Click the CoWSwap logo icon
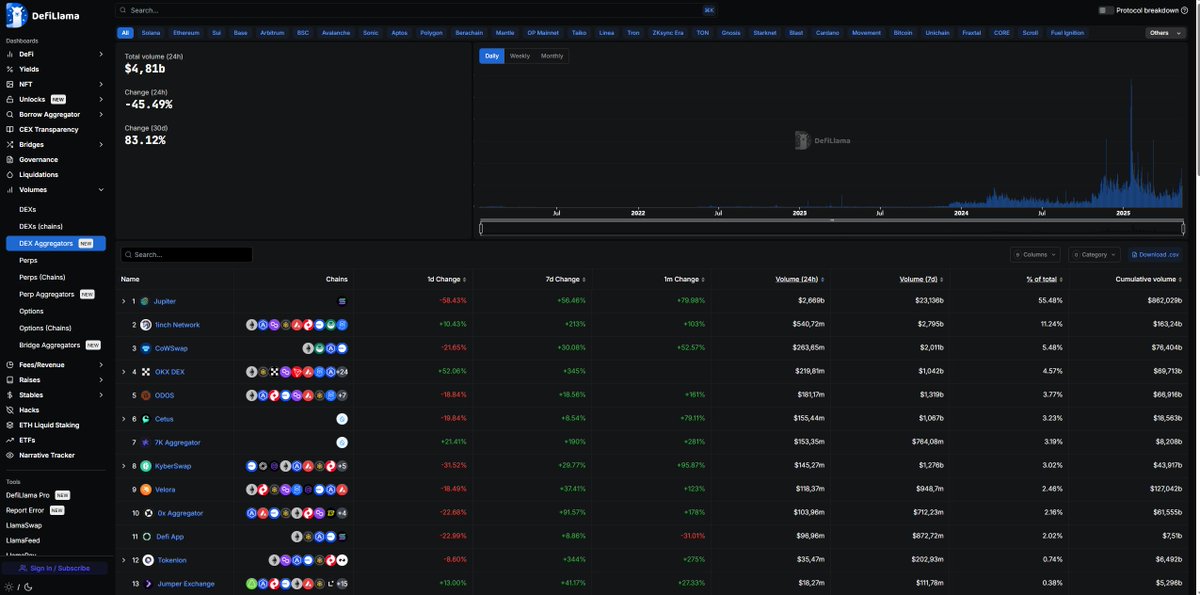The width and height of the screenshot is (1200, 595). [x=145, y=348]
